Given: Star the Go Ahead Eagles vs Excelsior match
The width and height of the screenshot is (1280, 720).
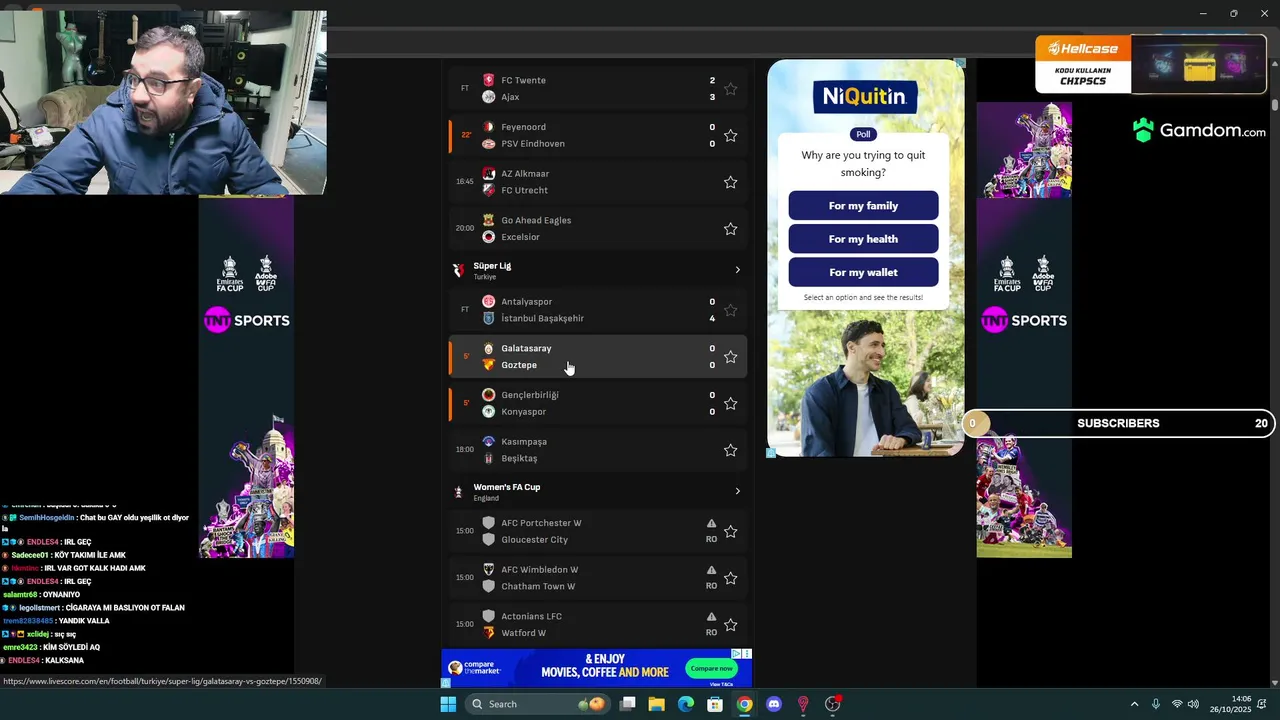Looking at the screenshot, I should (731, 229).
